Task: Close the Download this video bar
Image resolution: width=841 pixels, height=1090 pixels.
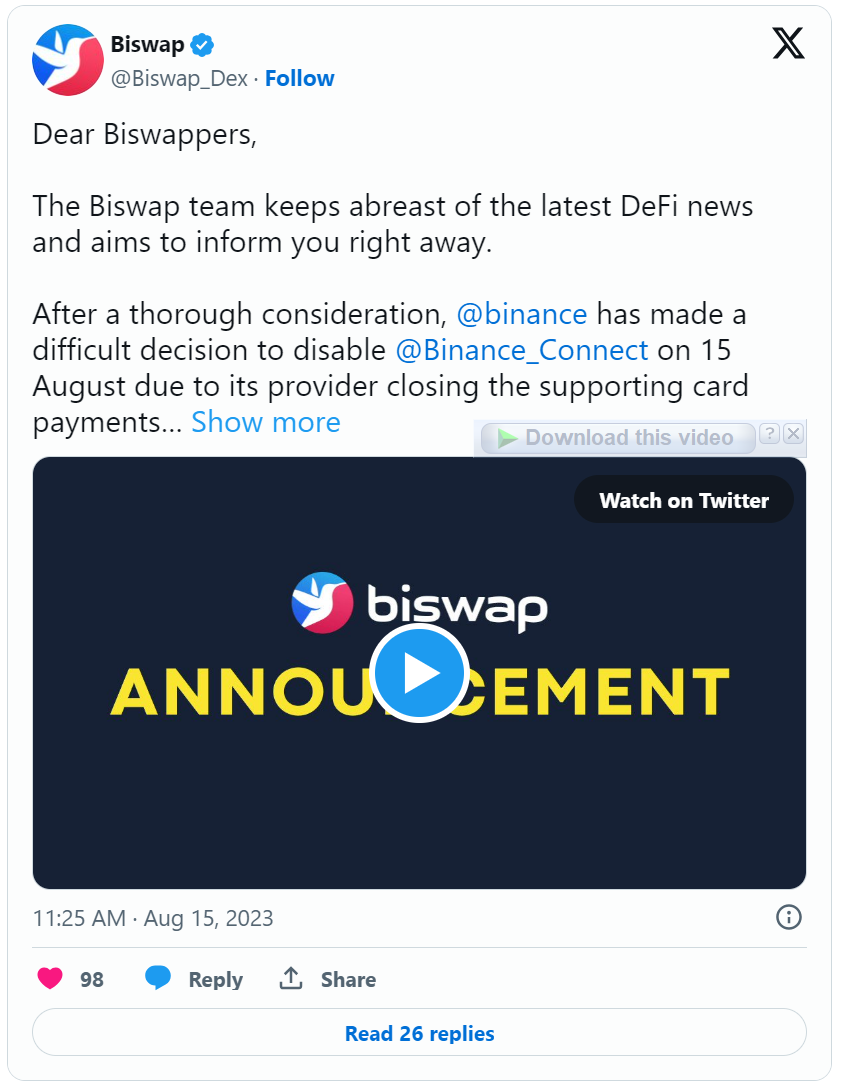Action: click(x=793, y=433)
